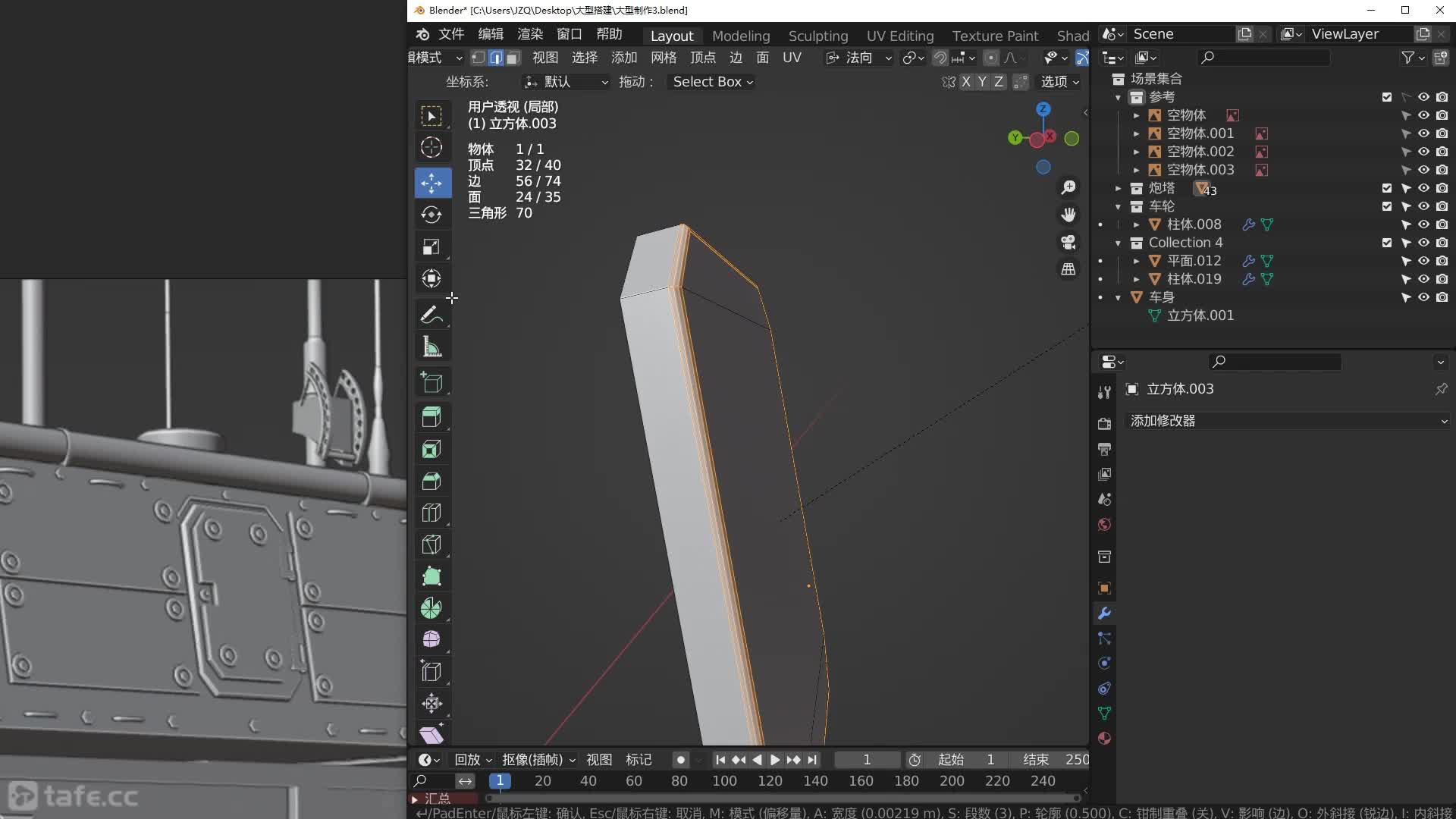Switch to the Sculpting workspace tab
The image size is (1456, 819).
coord(817,36)
